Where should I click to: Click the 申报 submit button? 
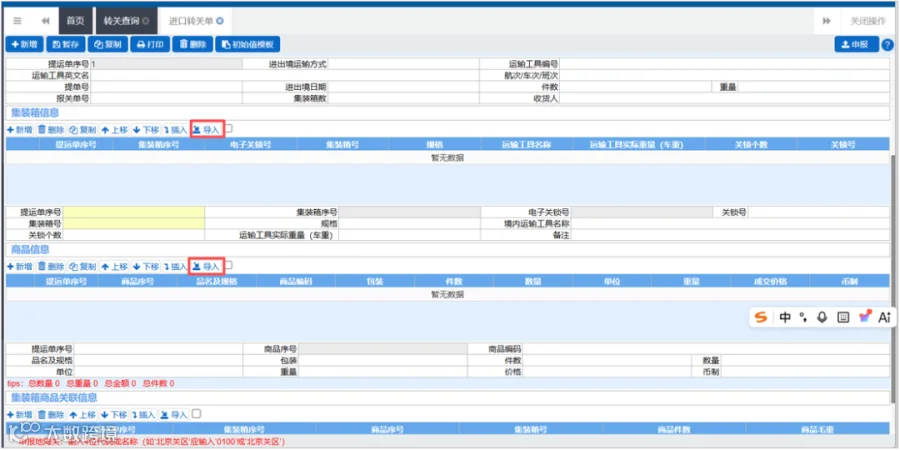856,44
